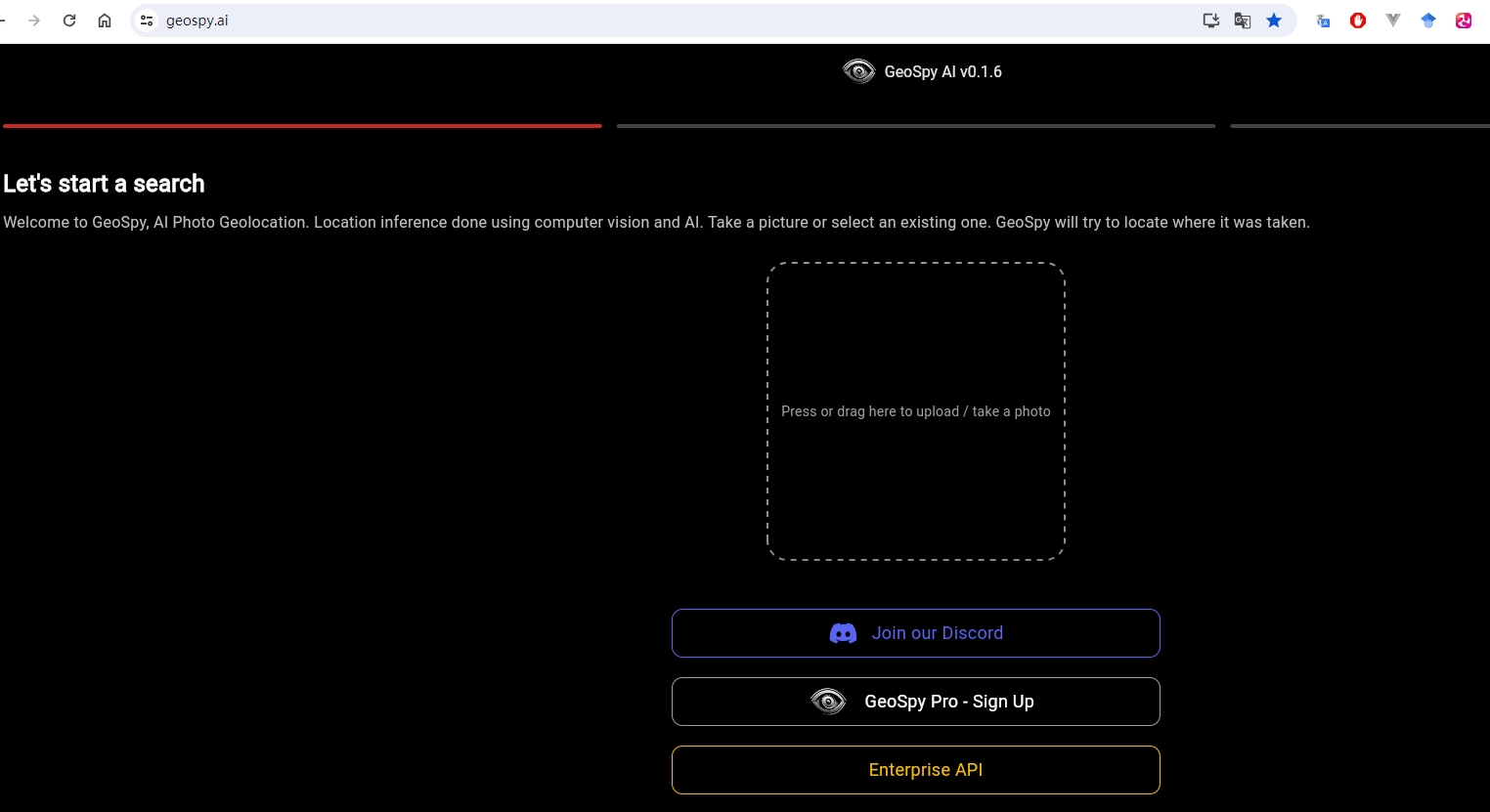Open the red stop-hand adblock extension
This screenshot has height=812, width=1490.
click(x=1358, y=21)
